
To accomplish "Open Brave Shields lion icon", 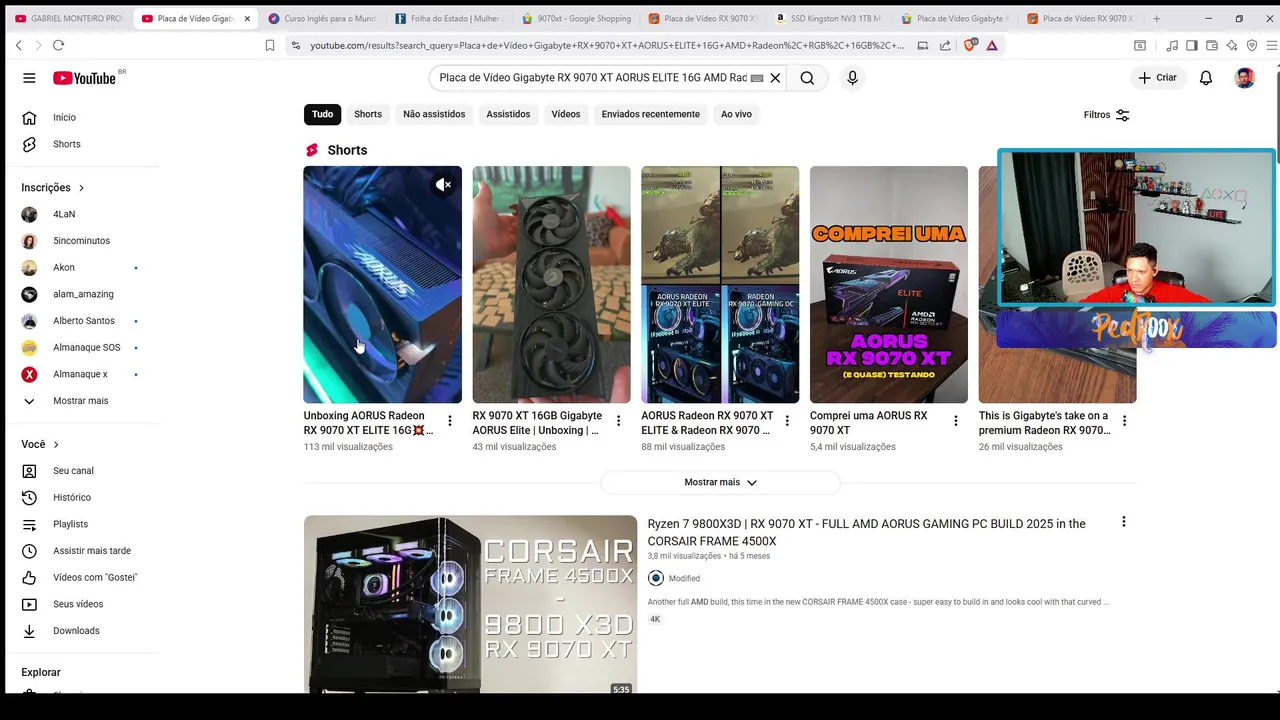I will point(969,45).
